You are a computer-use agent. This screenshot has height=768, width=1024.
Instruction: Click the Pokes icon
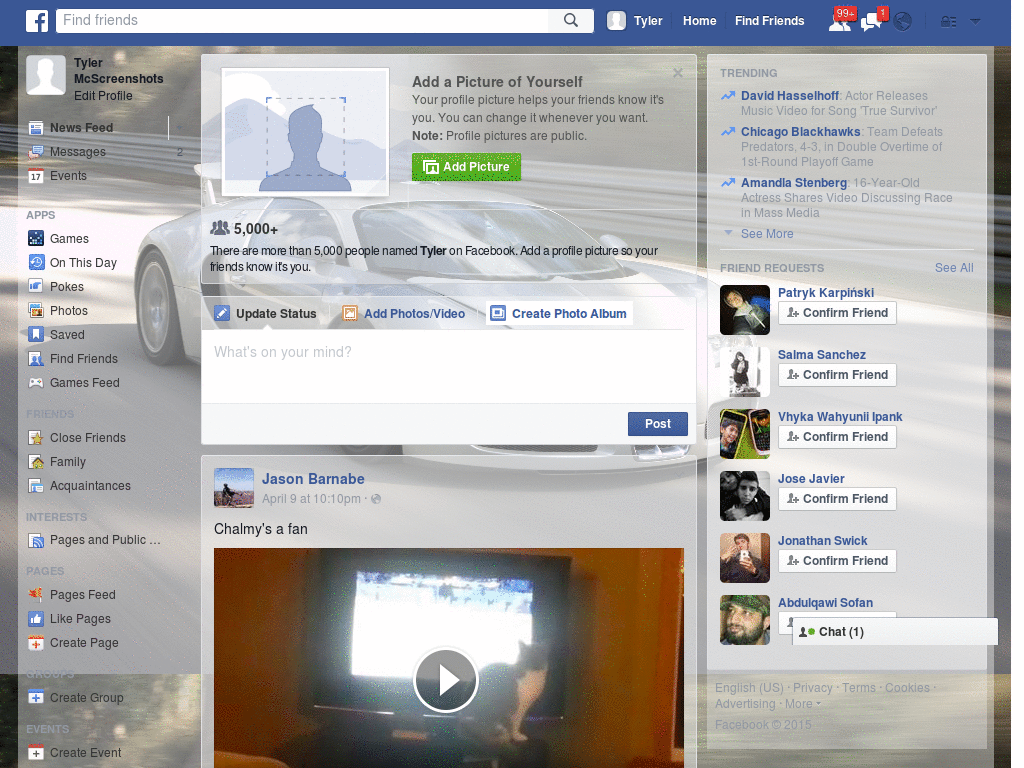click(x=36, y=287)
